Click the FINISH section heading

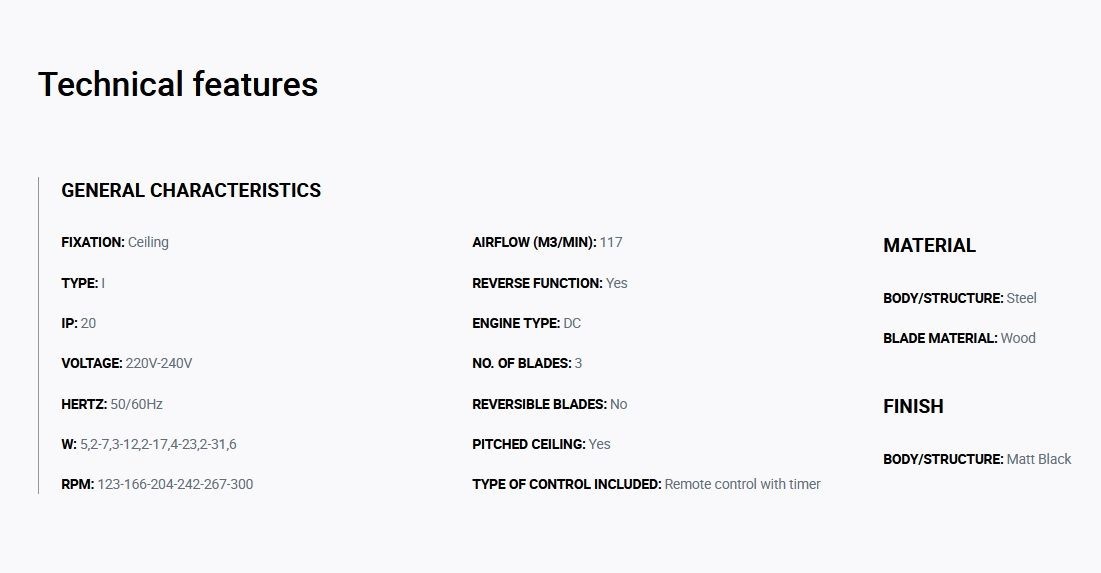(x=913, y=407)
